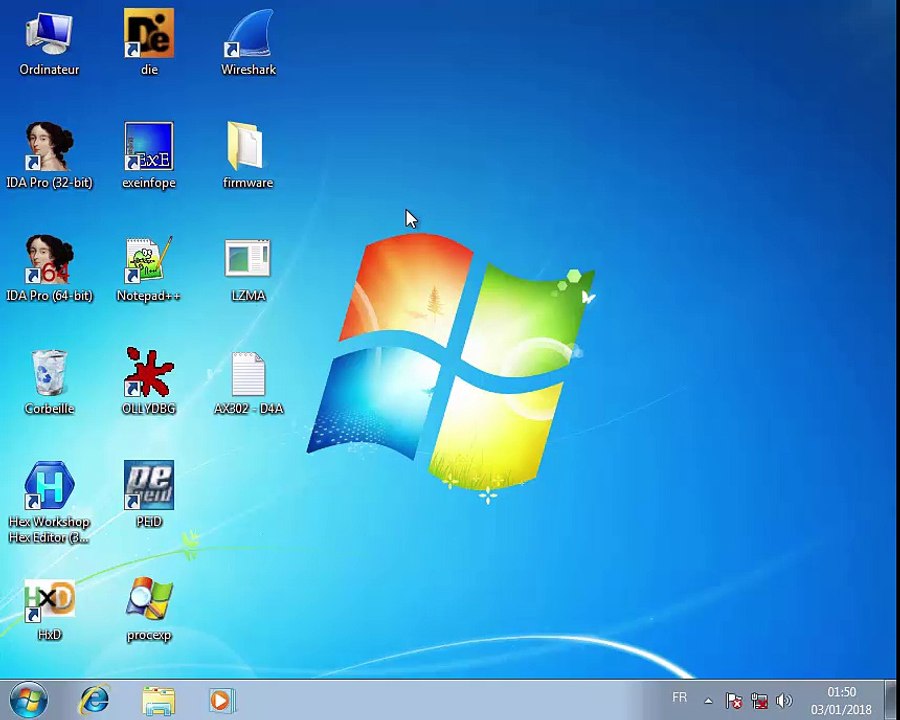Launch Internet Explorer from the taskbar
This screenshot has width=900, height=720.
tap(94, 700)
